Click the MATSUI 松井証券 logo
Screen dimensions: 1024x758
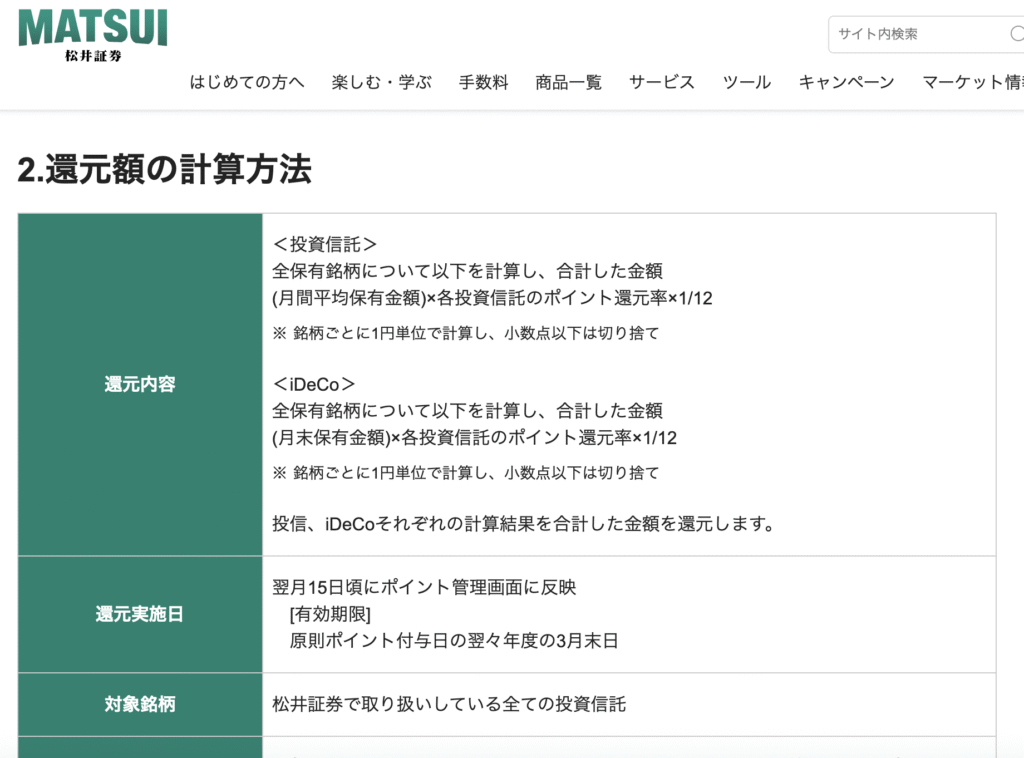93,36
